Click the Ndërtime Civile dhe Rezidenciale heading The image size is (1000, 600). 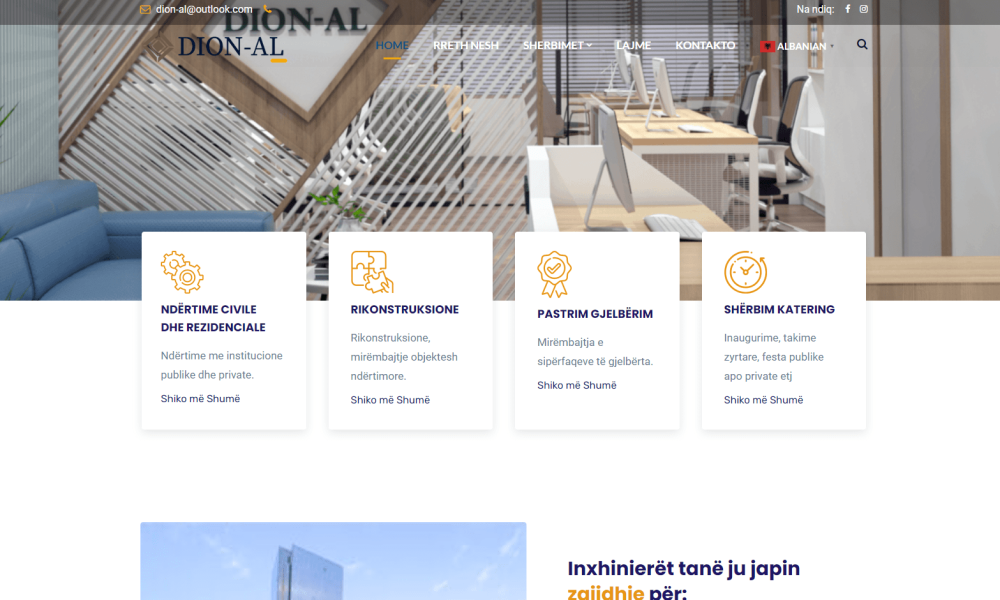[213, 318]
